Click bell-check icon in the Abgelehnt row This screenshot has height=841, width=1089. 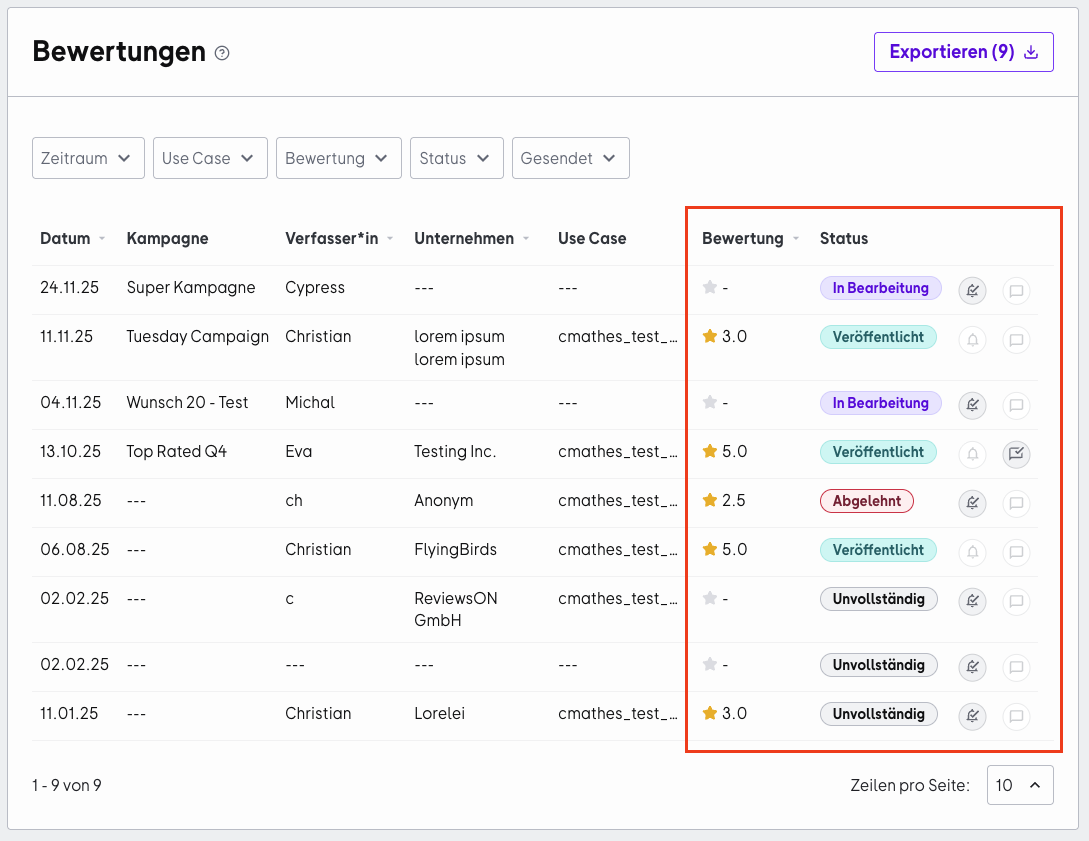[972, 503]
